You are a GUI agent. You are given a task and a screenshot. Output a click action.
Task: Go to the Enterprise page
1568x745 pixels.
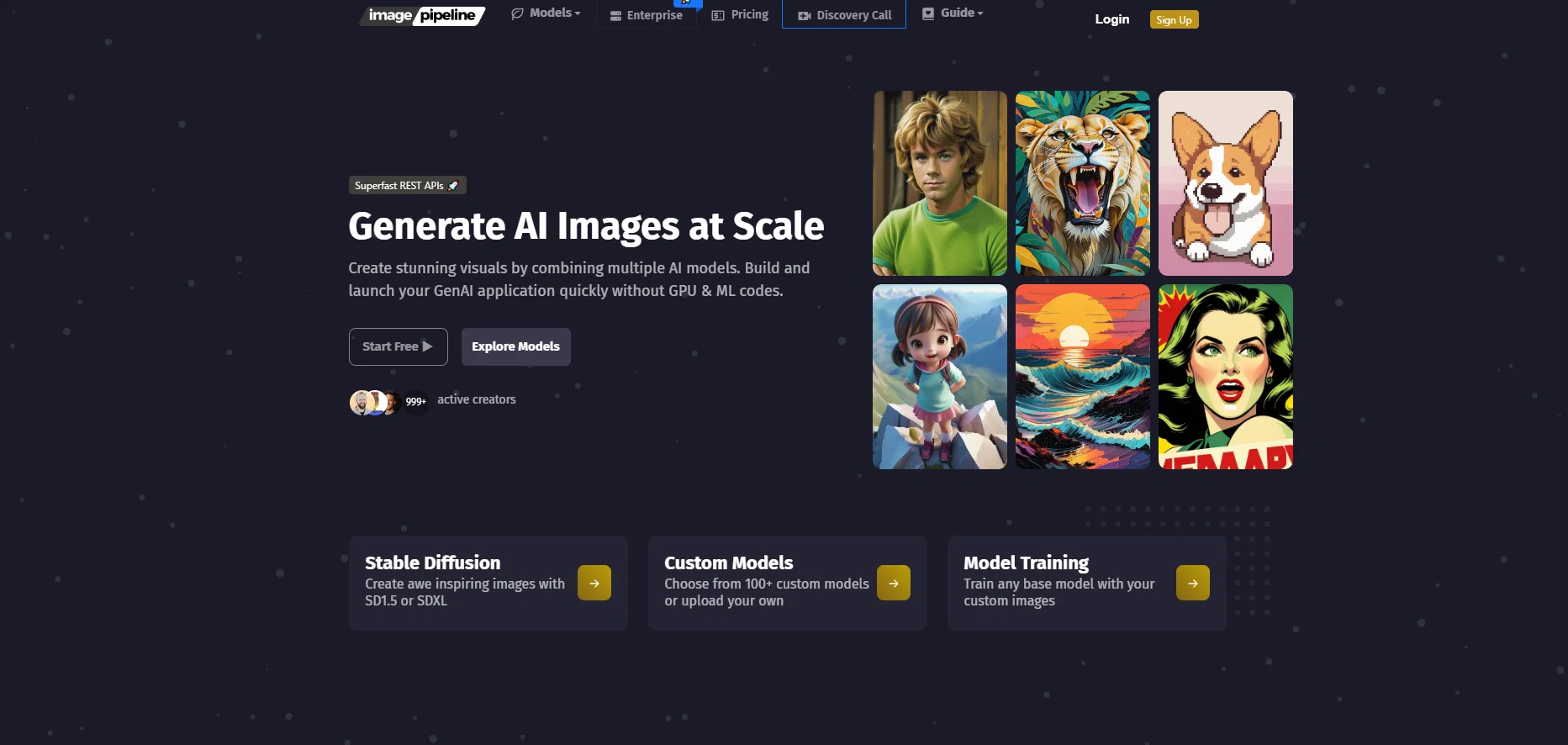coord(646,15)
